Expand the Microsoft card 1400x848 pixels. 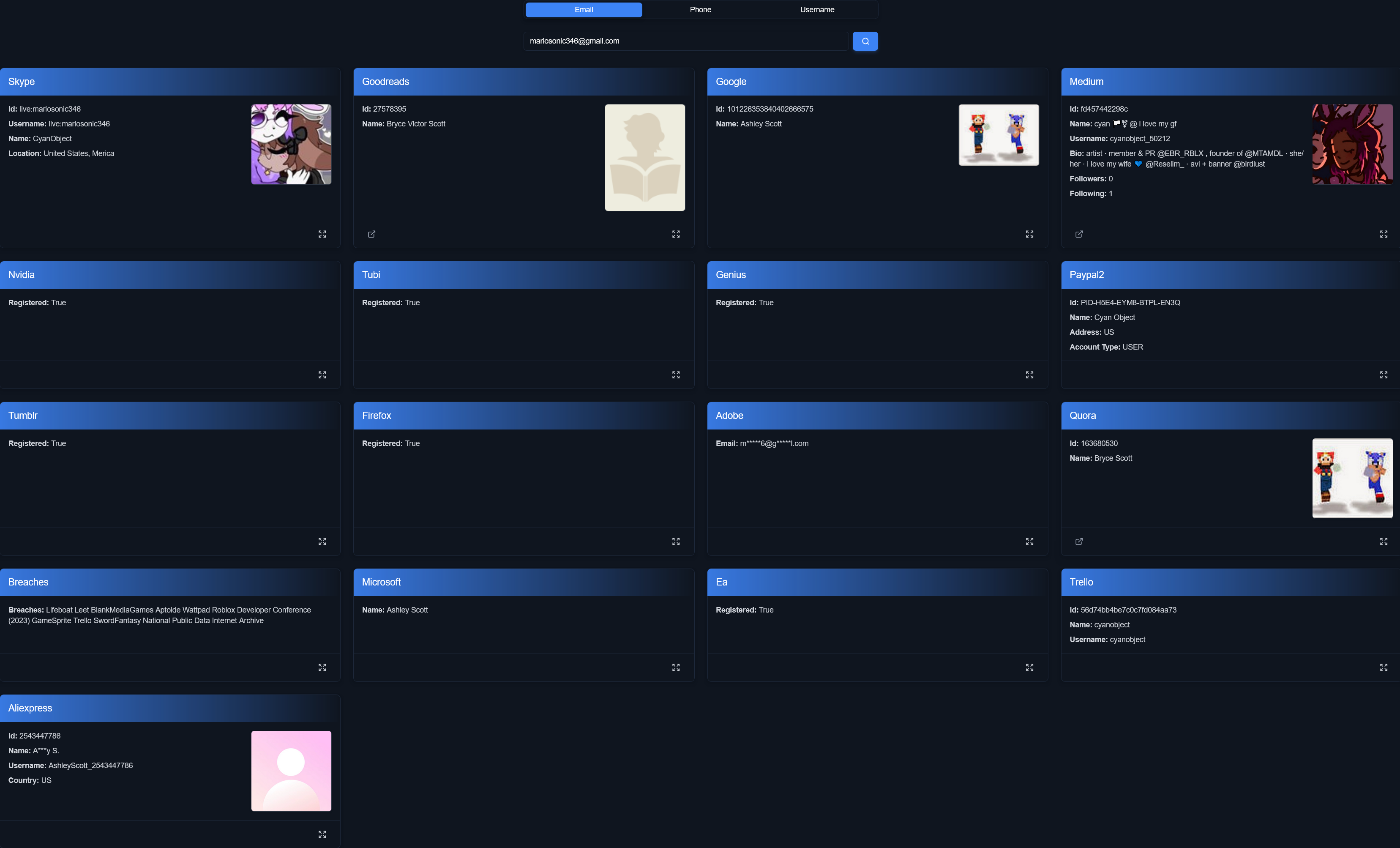click(676, 667)
